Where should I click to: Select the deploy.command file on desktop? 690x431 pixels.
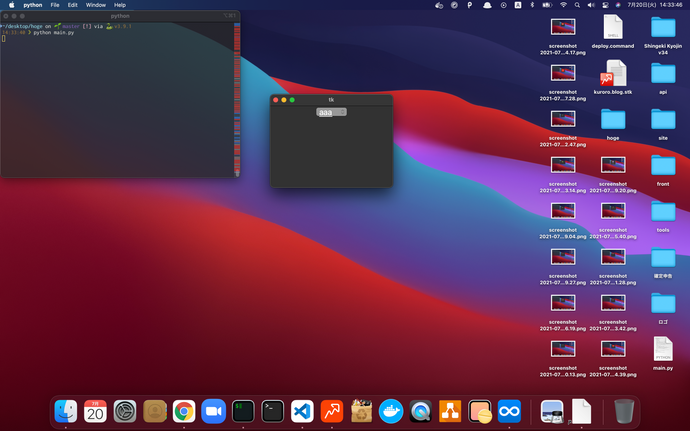tap(613, 27)
